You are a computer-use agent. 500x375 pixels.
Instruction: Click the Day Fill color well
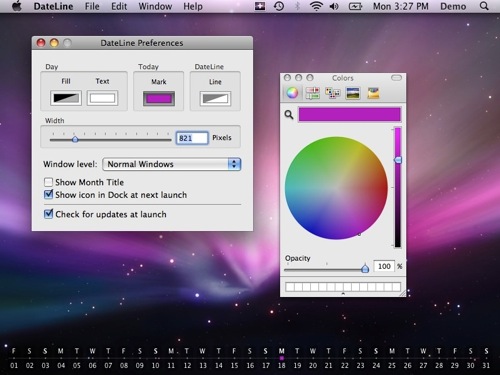click(x=66, y=98)
